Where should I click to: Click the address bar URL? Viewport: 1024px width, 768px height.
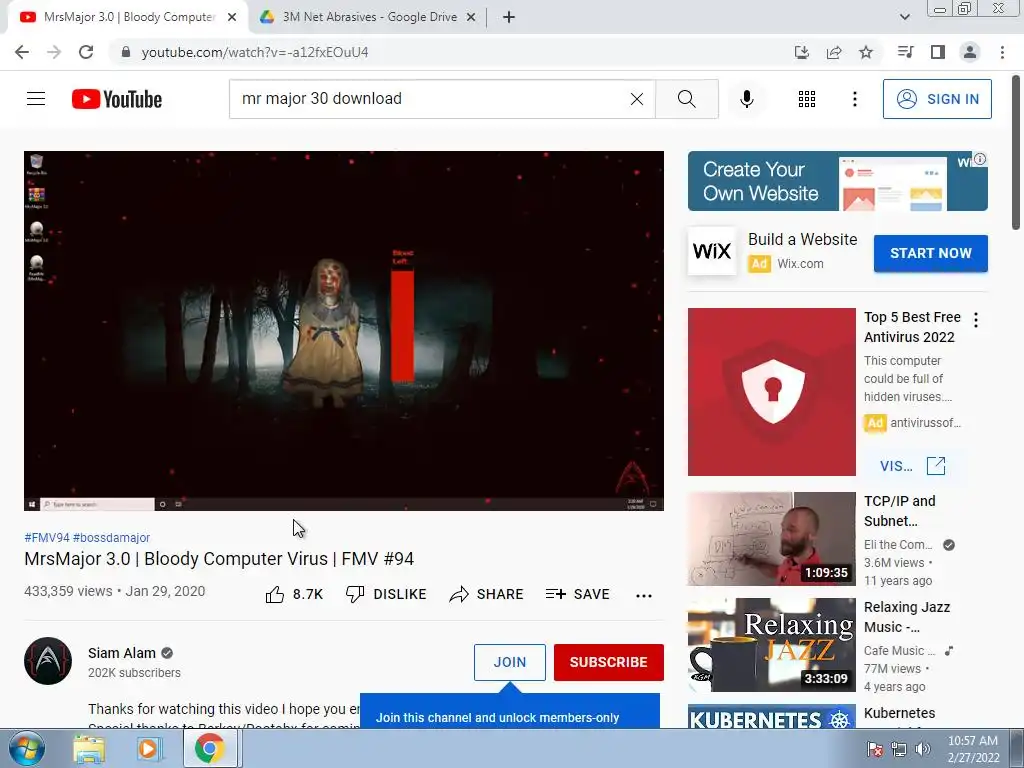[x=255, y=52]
